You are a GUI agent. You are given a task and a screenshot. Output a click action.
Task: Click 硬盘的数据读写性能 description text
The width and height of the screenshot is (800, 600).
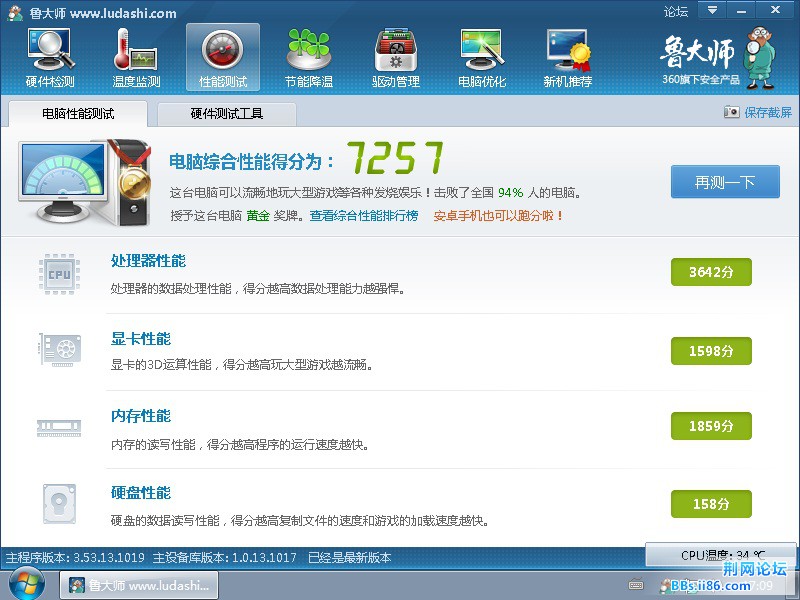pyautogui.click(x=299, y=521)
